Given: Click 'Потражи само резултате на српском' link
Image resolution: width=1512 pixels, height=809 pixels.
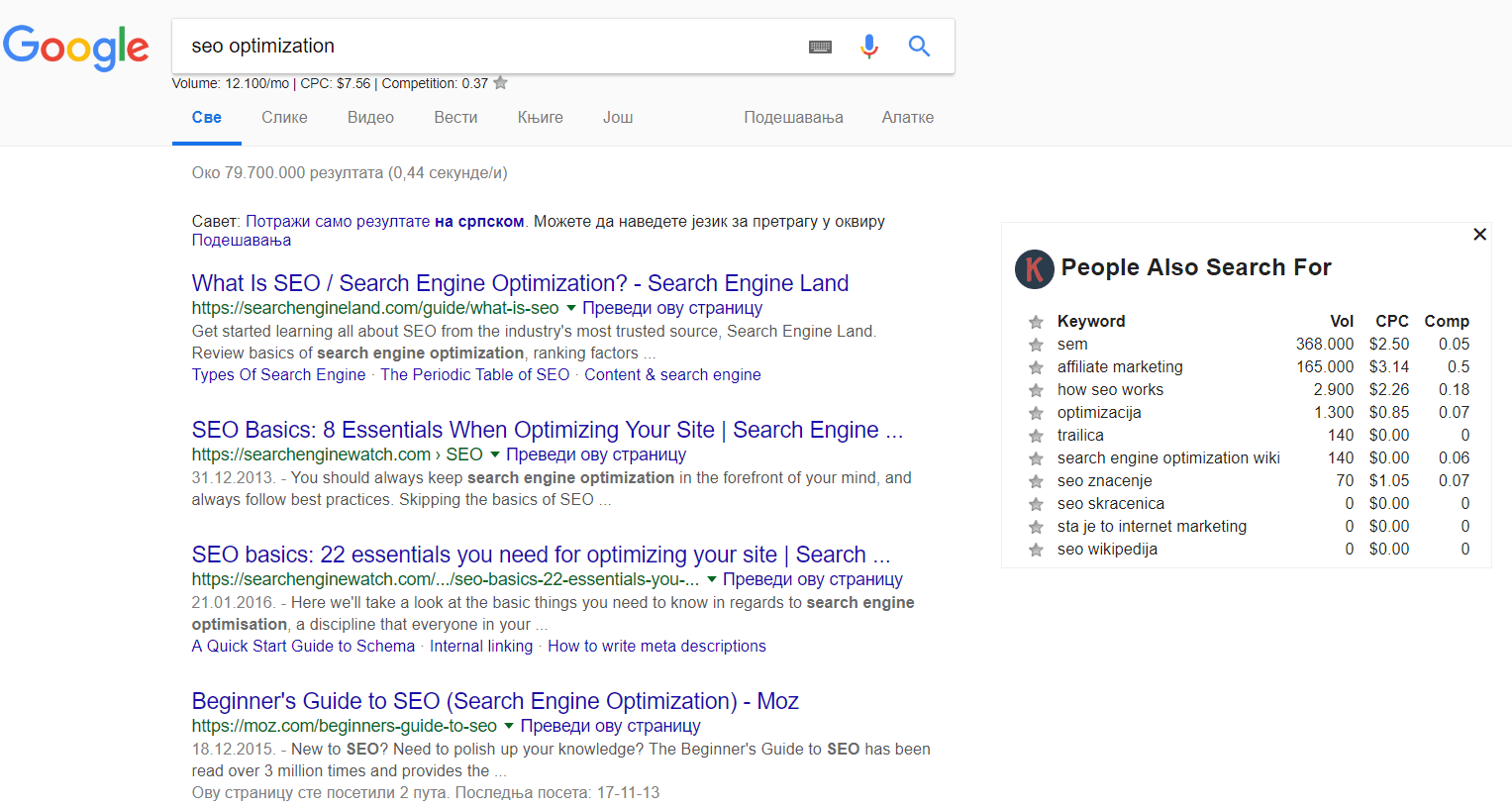Looking at the screenshot, I should point(385,221).
